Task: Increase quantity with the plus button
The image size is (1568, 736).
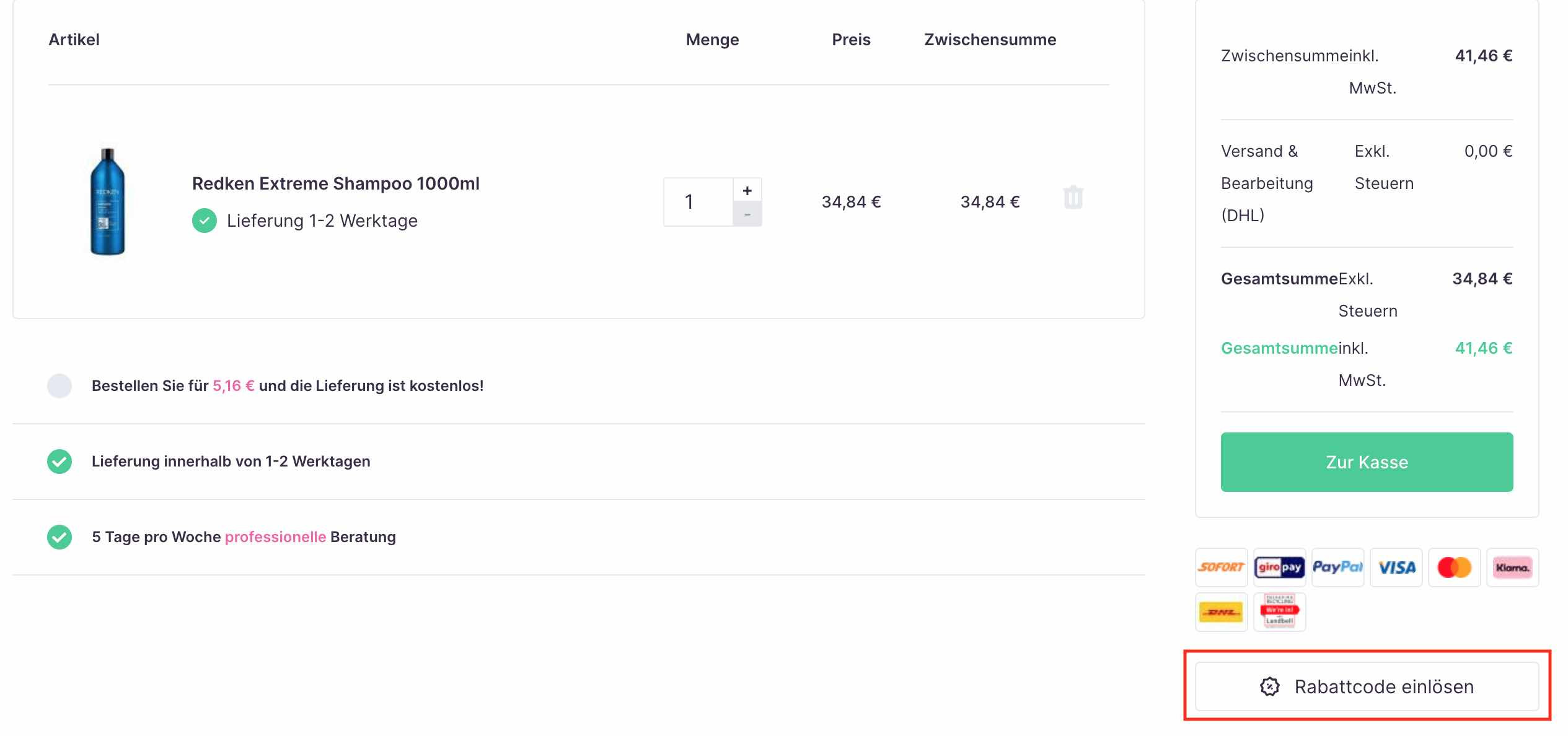Action: [x=747, y=190]
